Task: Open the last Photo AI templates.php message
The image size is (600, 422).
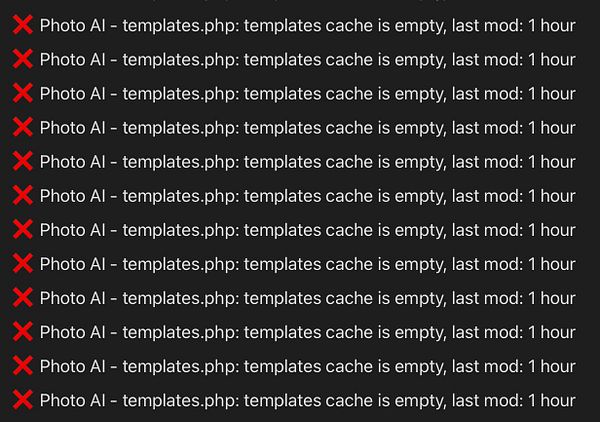Action: click(x=308, y=401)
